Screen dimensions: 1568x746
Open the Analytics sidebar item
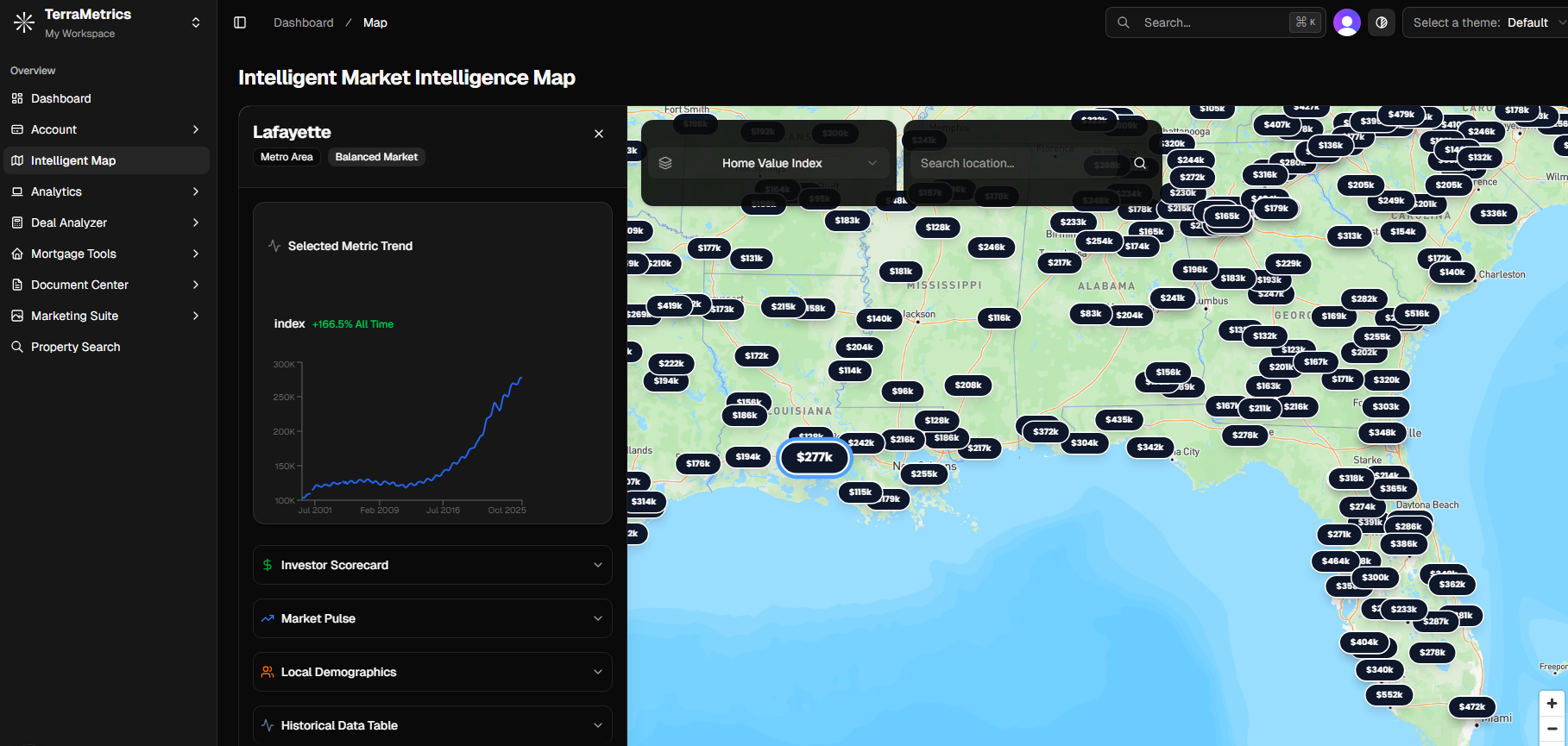pos(107,191)
